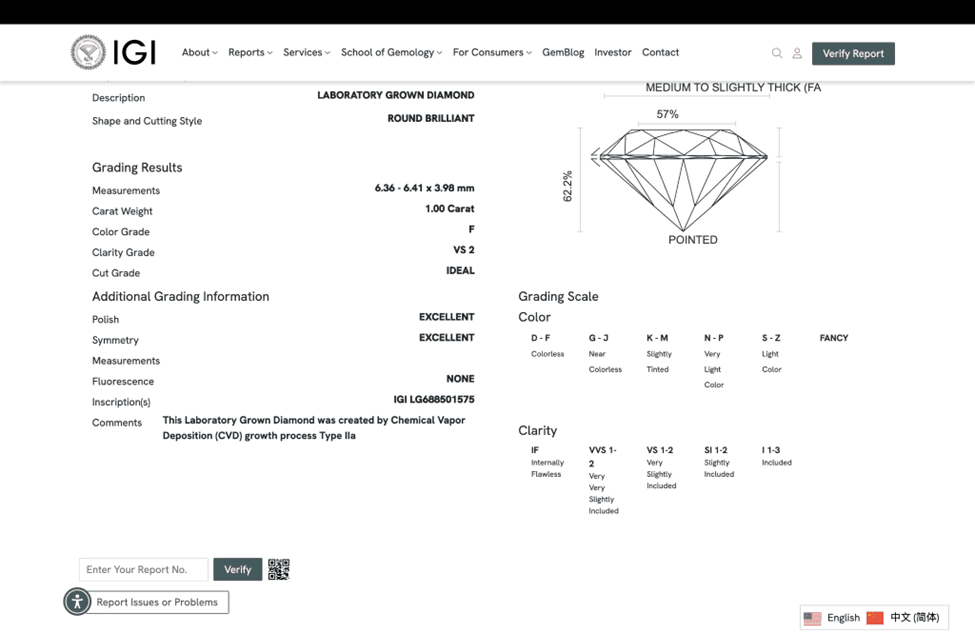Click the 1.00 Carat weight value
This screenshot has width=975, height=633.
click(450, 208)
